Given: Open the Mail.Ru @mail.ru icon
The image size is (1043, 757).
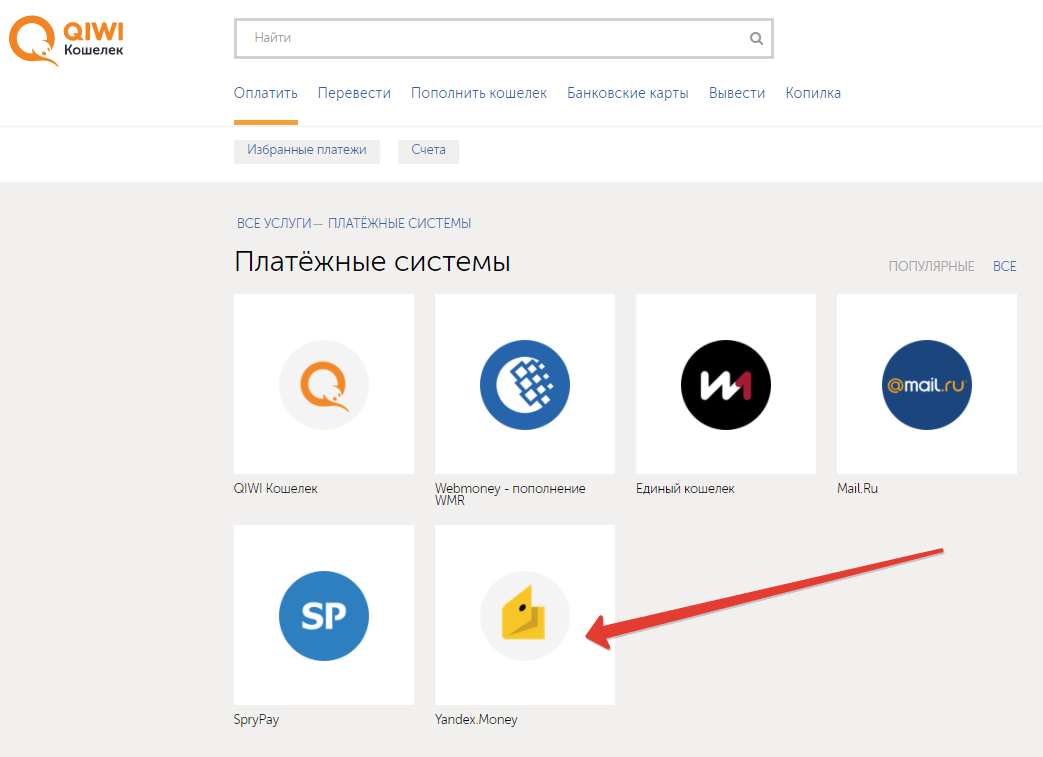Looking at the screenshot, I should [927, 384].
